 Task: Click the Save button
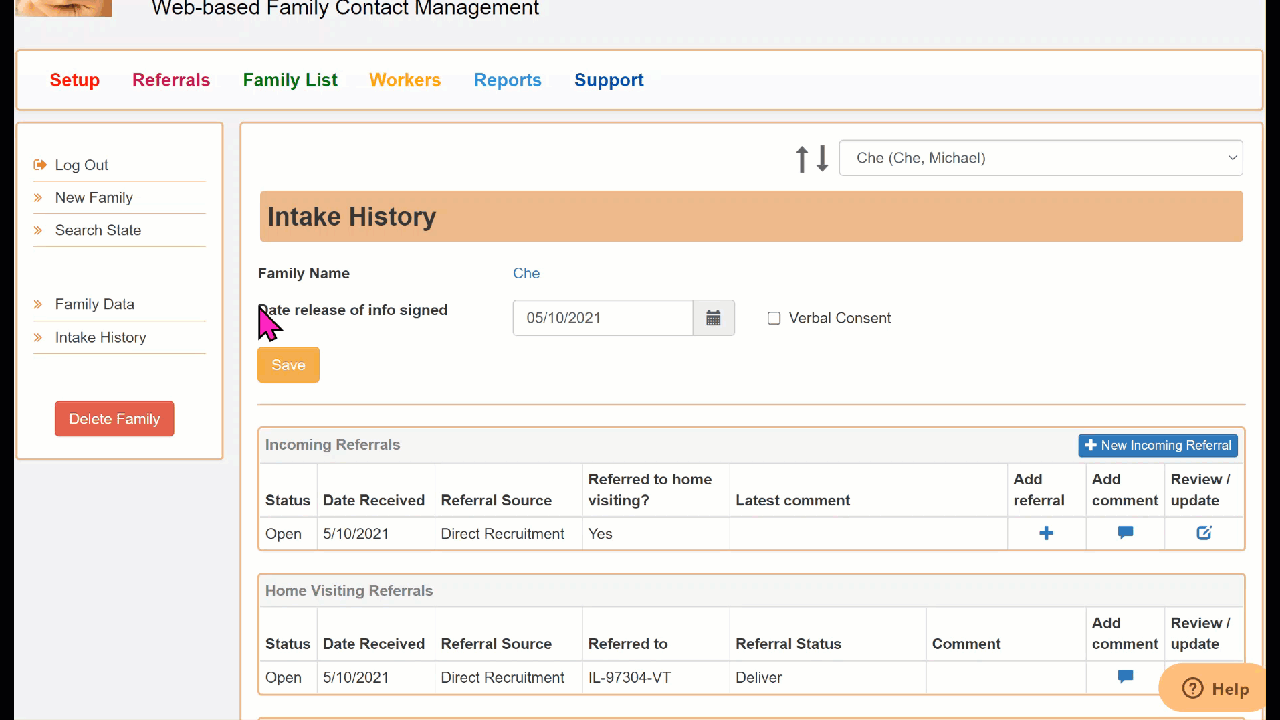[288, 365]
